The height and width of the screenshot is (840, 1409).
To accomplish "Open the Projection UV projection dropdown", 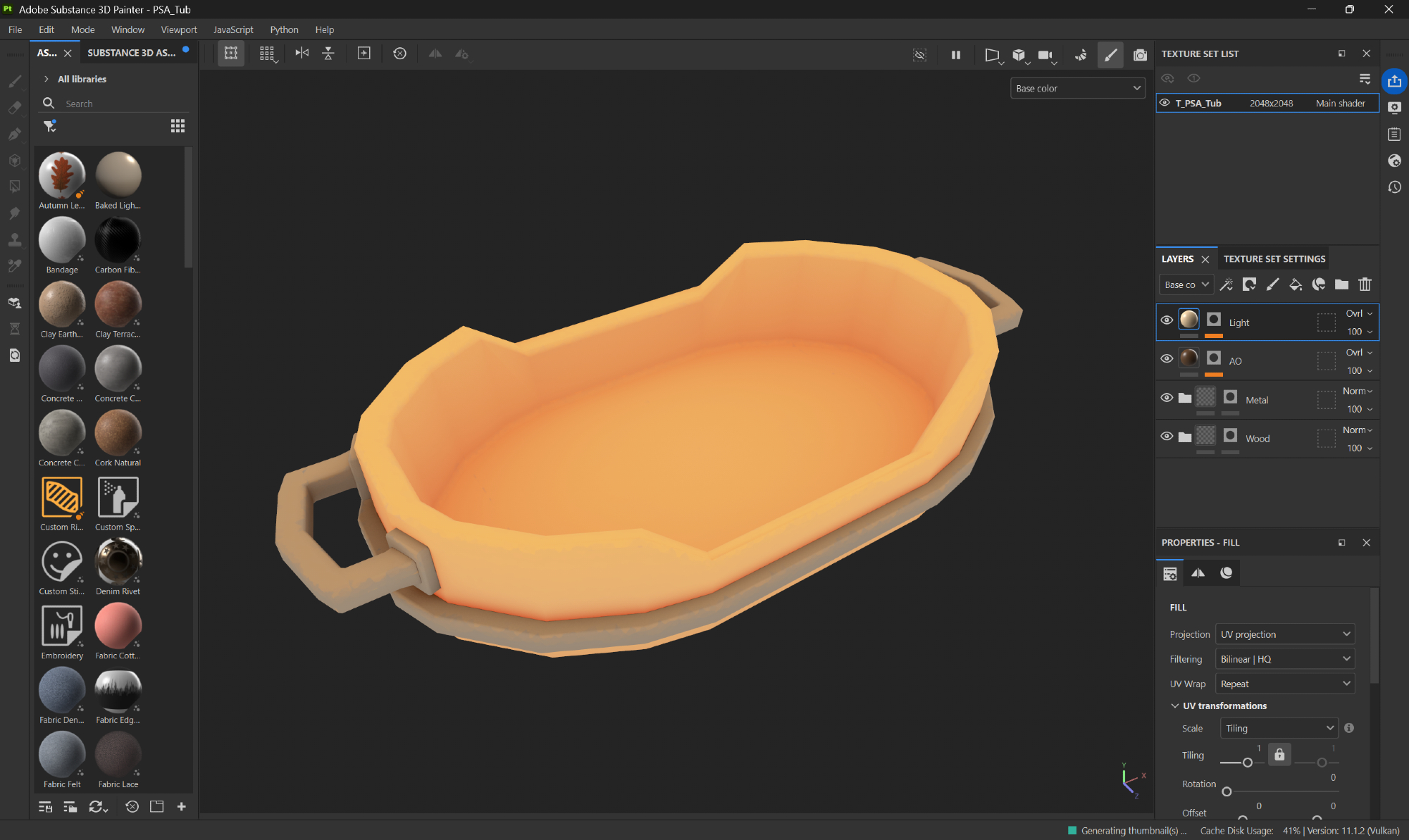I will pos(1285,634).
